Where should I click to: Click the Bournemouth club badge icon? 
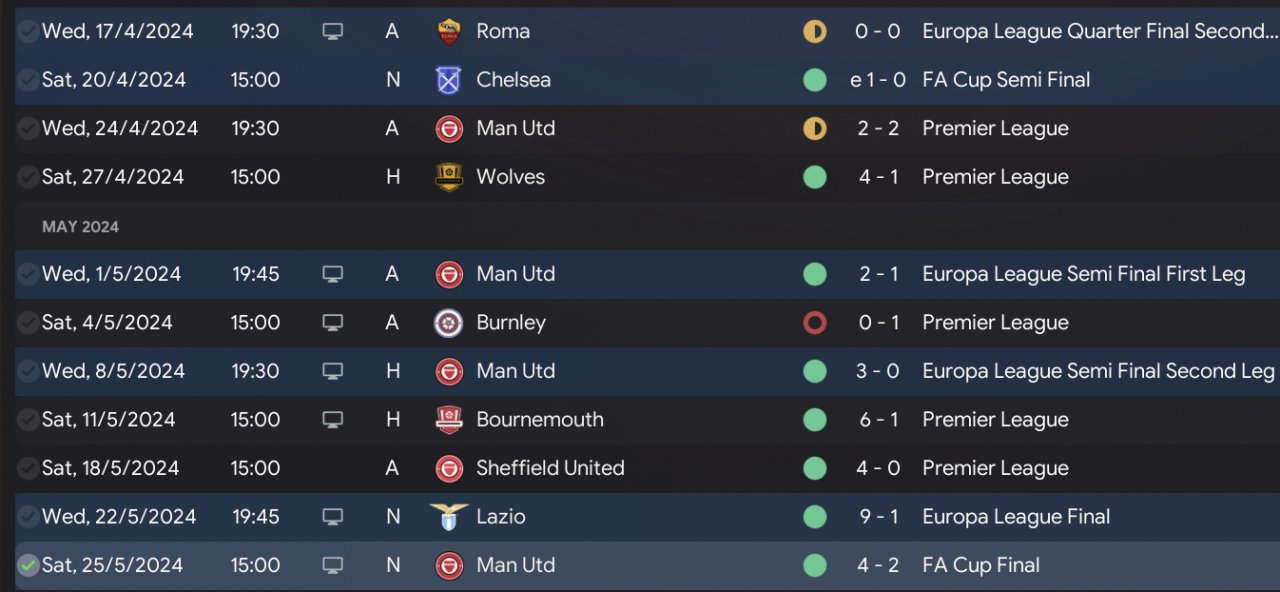(449, 420)
